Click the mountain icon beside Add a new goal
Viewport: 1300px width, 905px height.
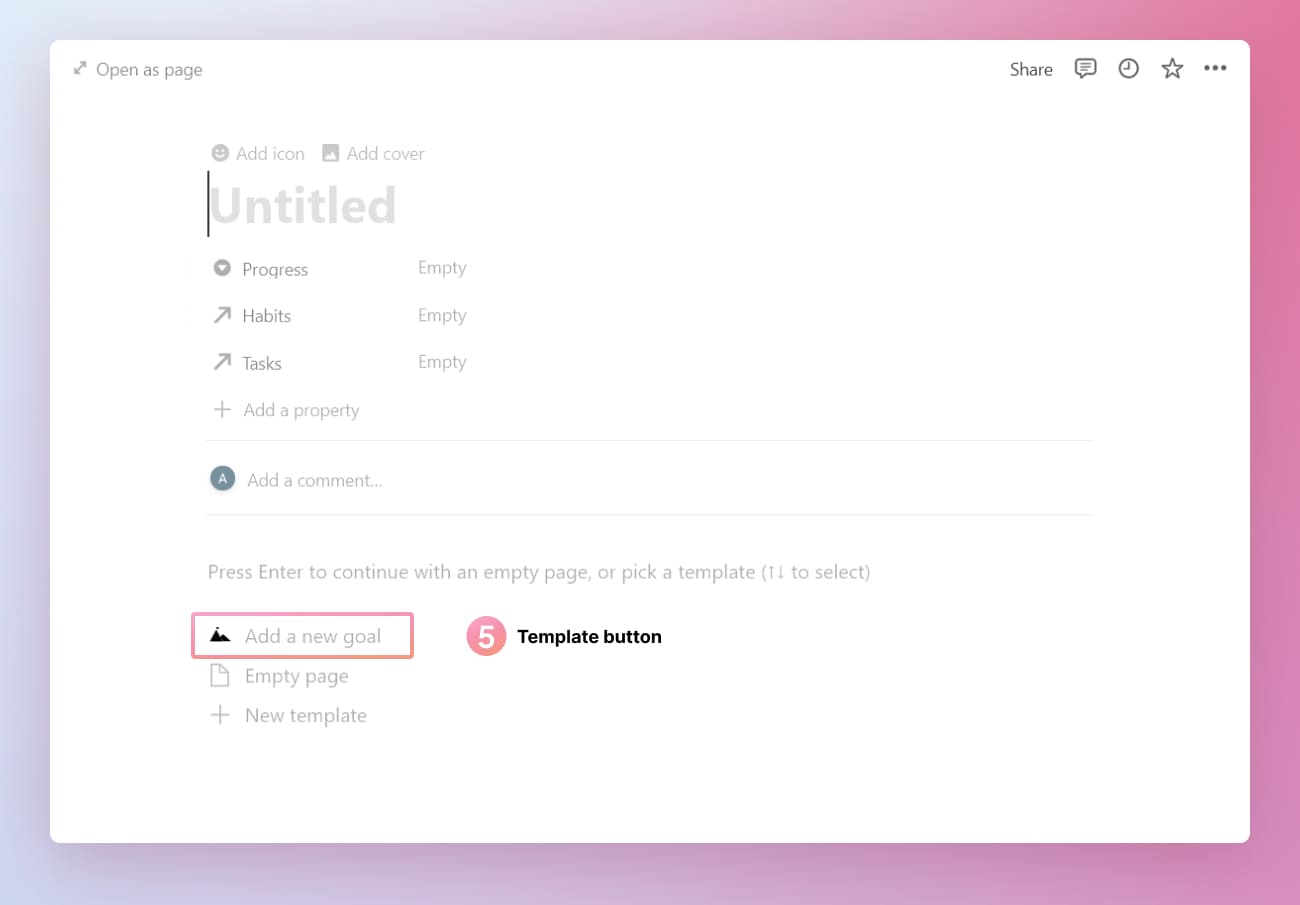click(220, 635)
